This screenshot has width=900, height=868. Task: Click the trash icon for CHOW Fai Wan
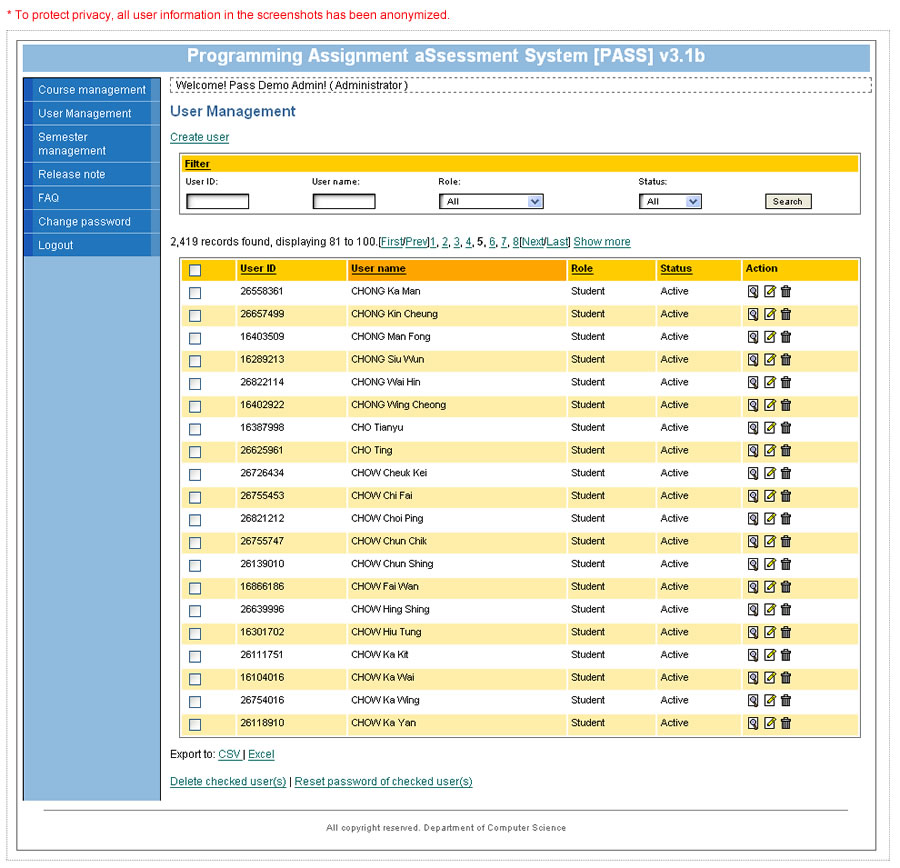(x=786, y=587)
